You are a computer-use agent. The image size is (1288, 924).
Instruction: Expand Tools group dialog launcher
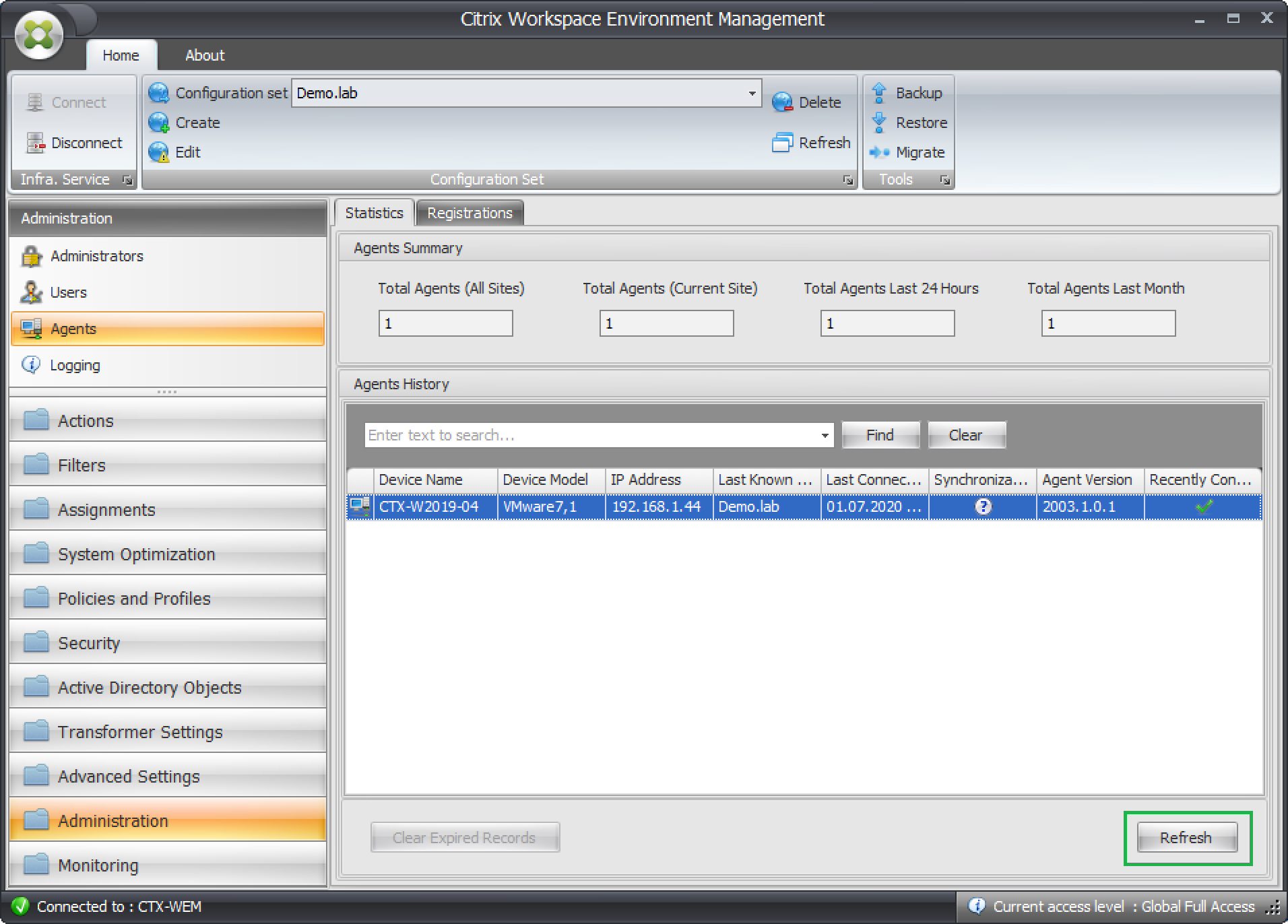pos(945,180)
